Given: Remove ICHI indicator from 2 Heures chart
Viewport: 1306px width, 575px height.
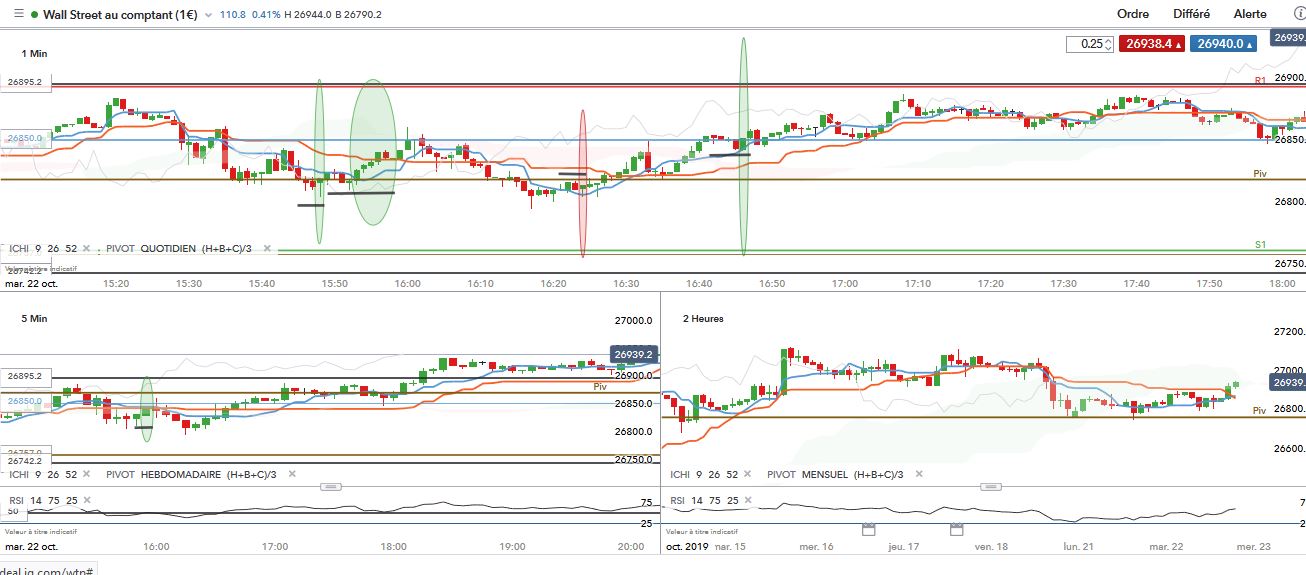Looking at the screenshot, I should (748, 474).
